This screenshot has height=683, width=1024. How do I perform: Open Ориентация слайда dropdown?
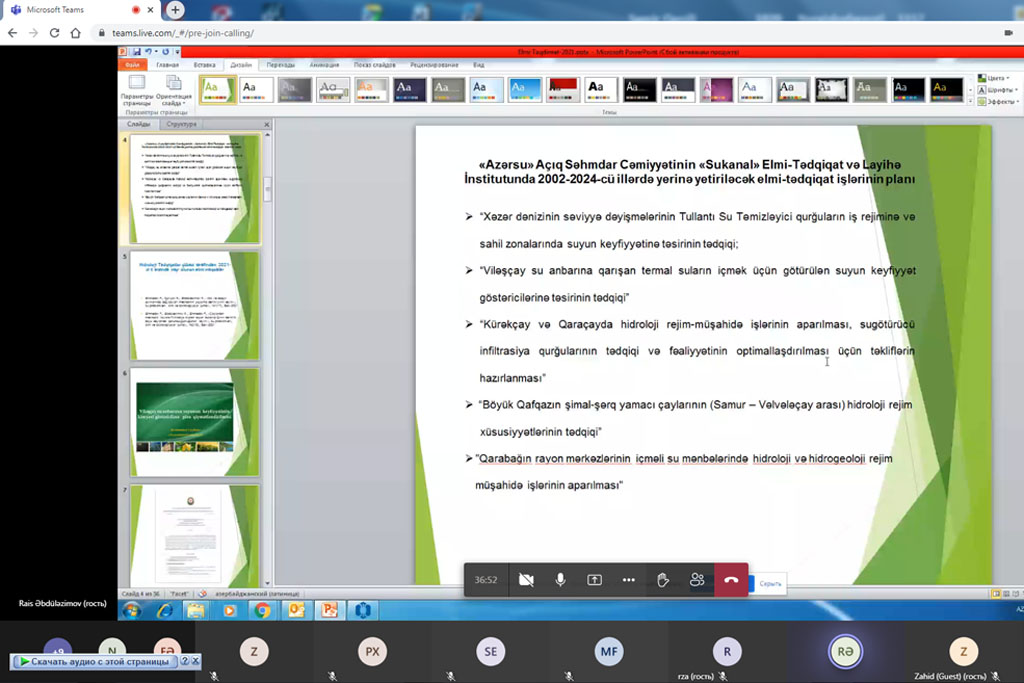click(x=174, y=90)
